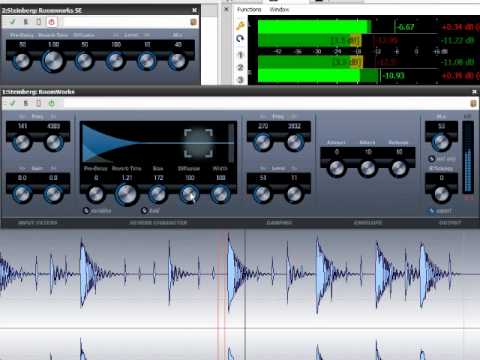480x360 pixels.
Task: Click the output level meter in RoomWorks
Action: tap(468, 157)
